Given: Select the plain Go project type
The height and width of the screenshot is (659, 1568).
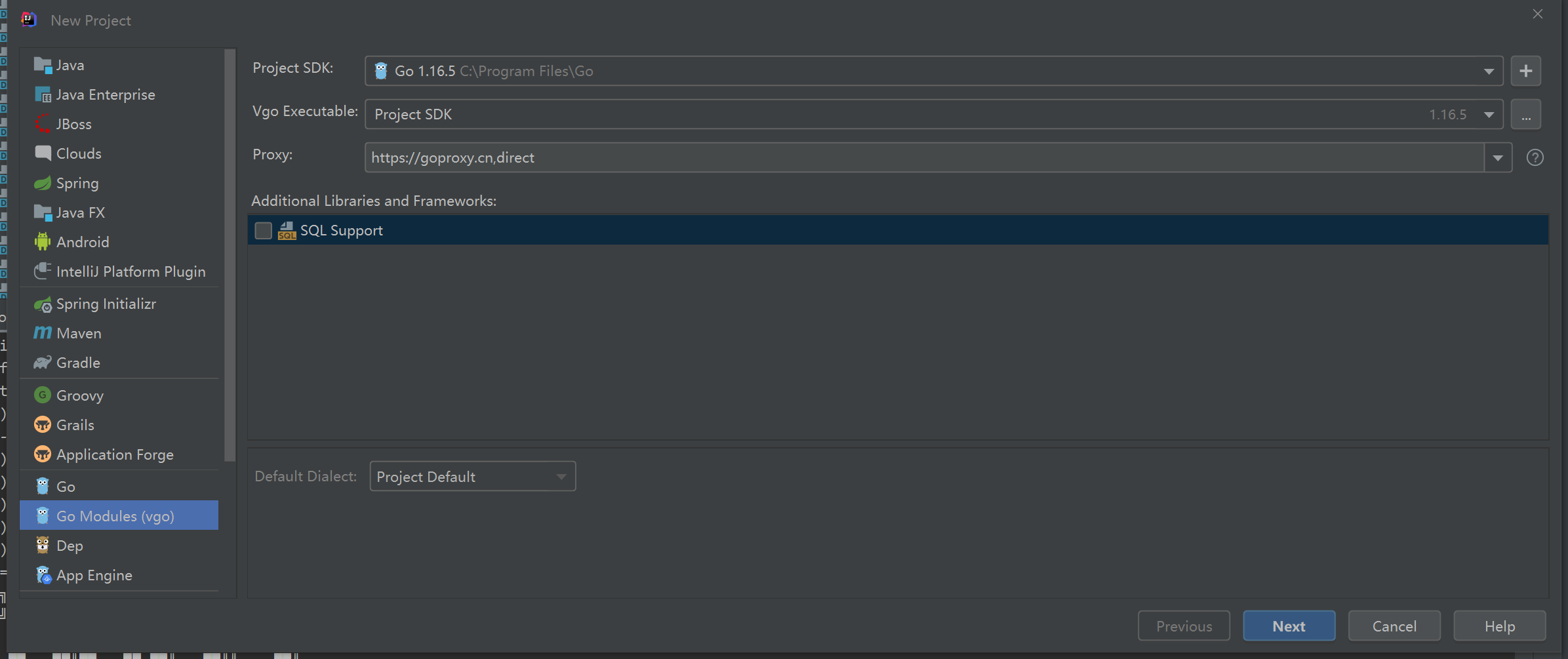Looking at the screenshot, I should (x=119, y=486).
